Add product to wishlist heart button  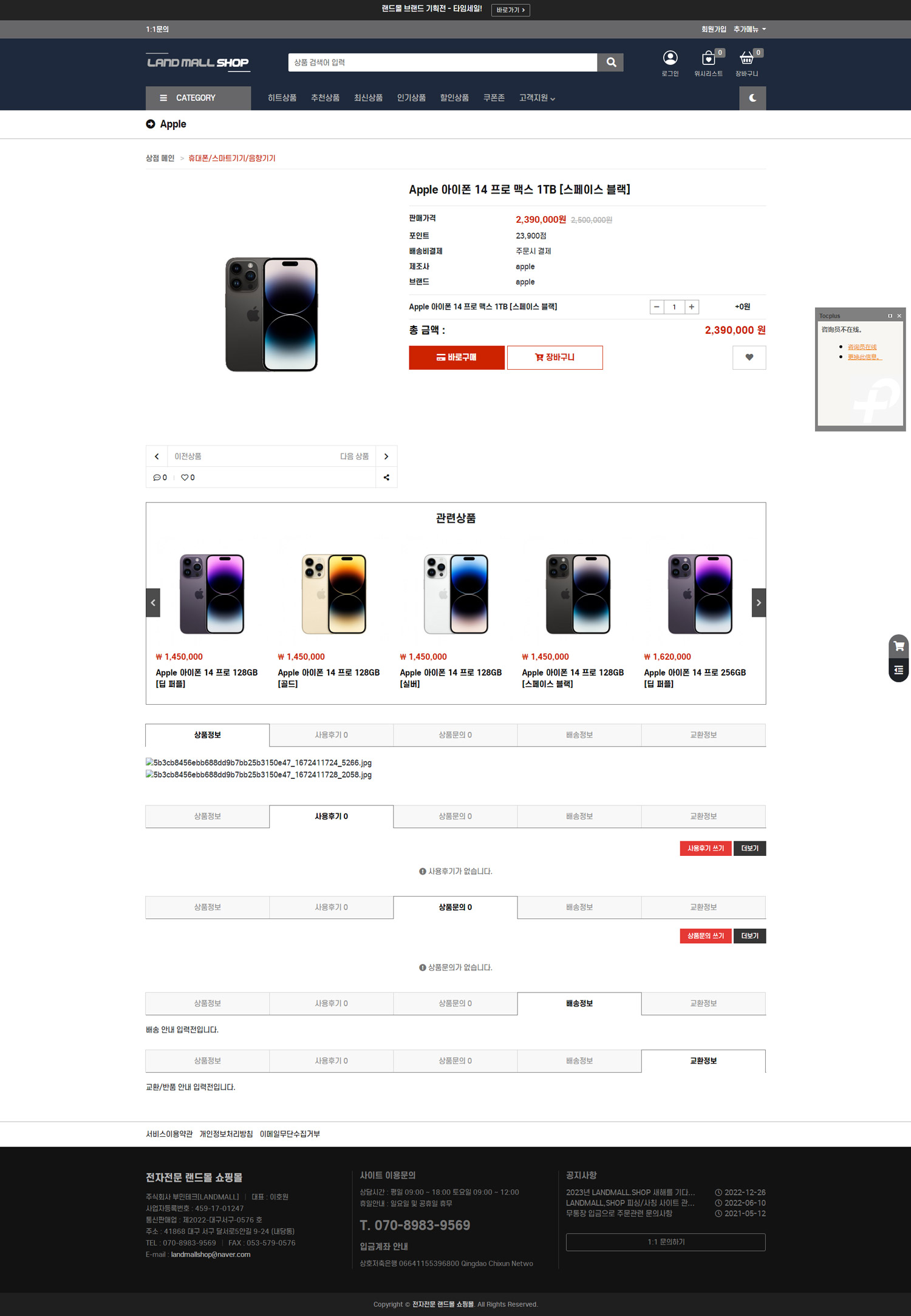point(749,358)
